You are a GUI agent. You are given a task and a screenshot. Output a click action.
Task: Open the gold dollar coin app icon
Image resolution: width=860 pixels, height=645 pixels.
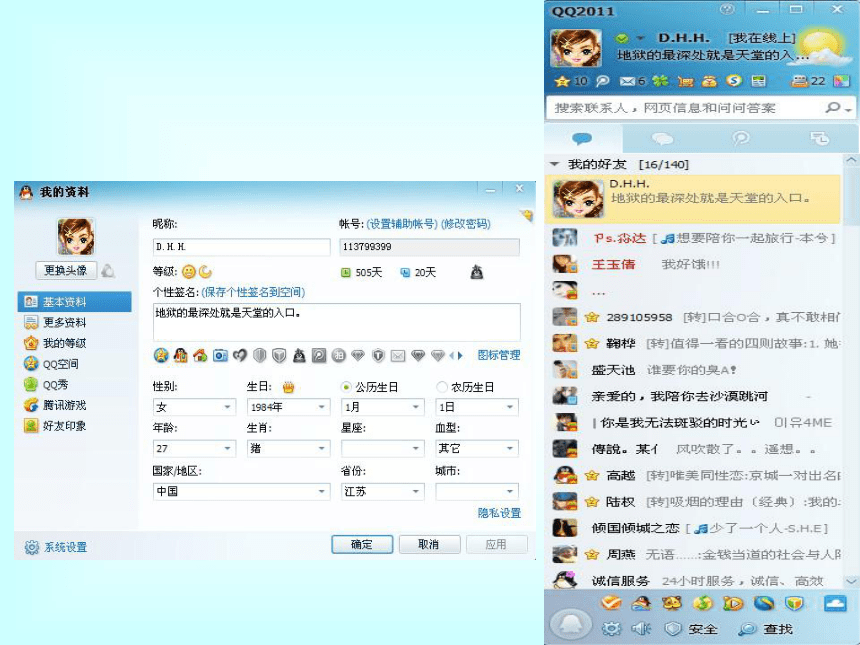703,603
